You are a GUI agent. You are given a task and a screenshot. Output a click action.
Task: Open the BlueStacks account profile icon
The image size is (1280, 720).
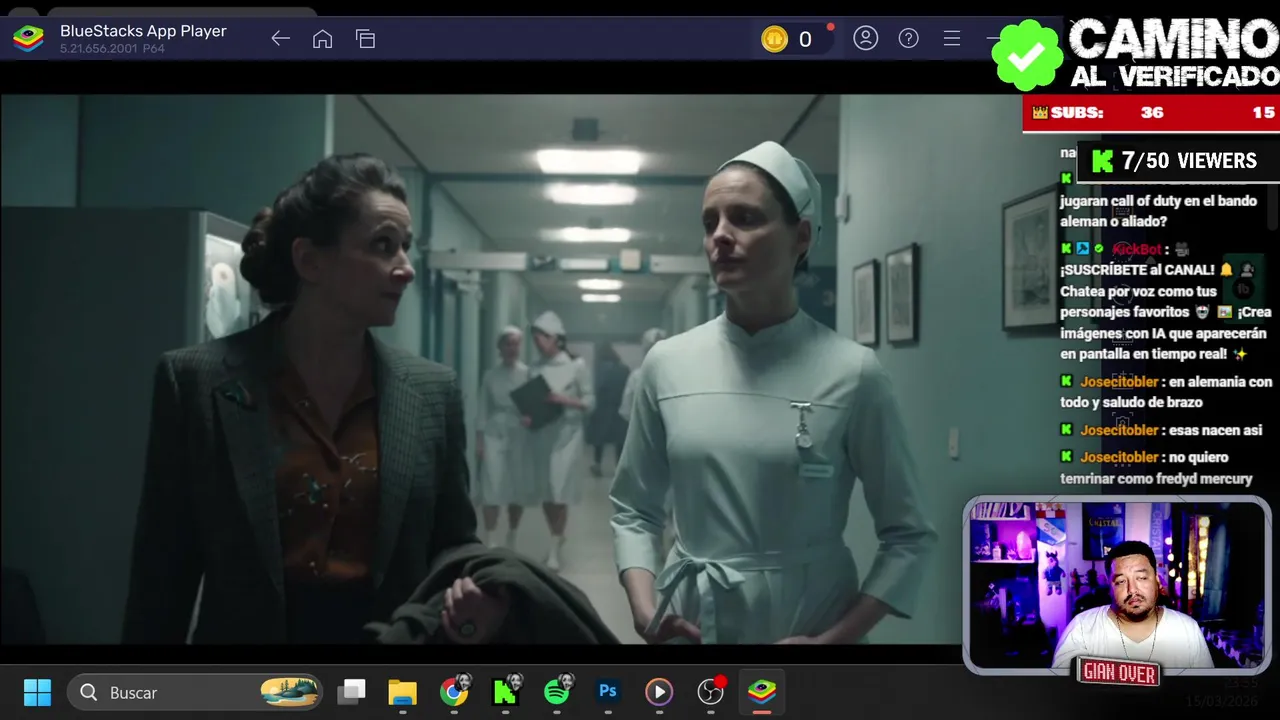click(x=866, y=38)
